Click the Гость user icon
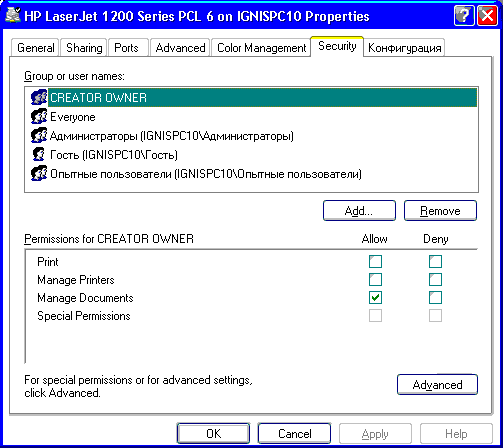The width and height of the screenshot is (503, 448). coord(39,155)
